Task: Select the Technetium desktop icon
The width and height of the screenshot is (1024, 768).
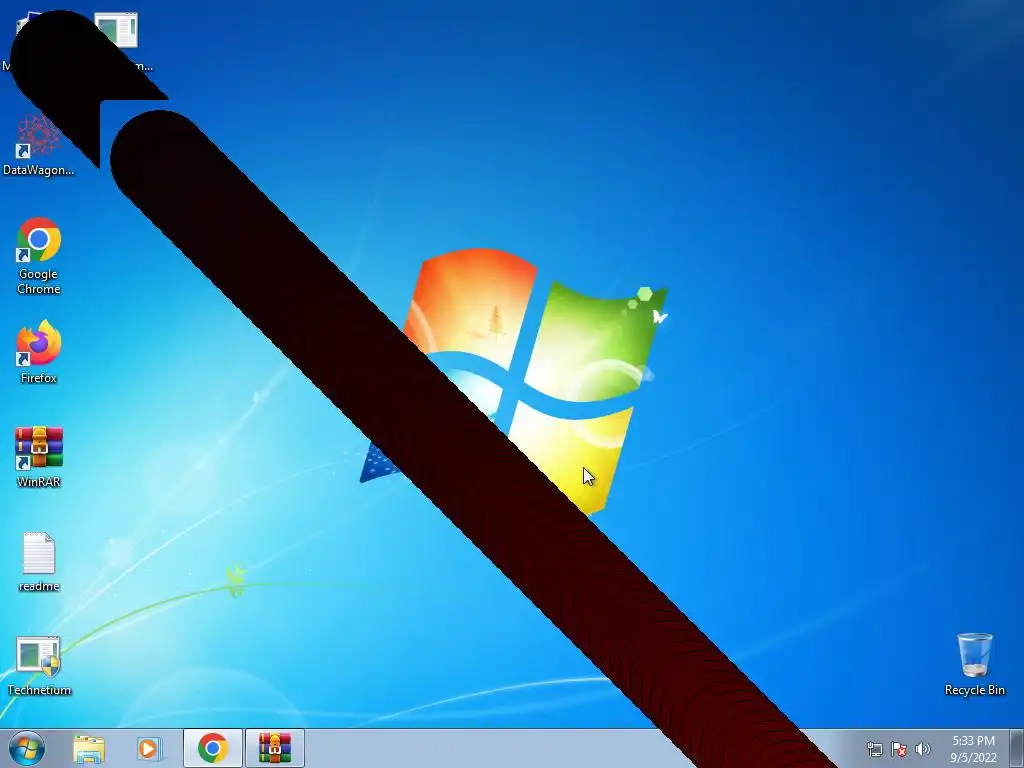Action: coord(39,665)
